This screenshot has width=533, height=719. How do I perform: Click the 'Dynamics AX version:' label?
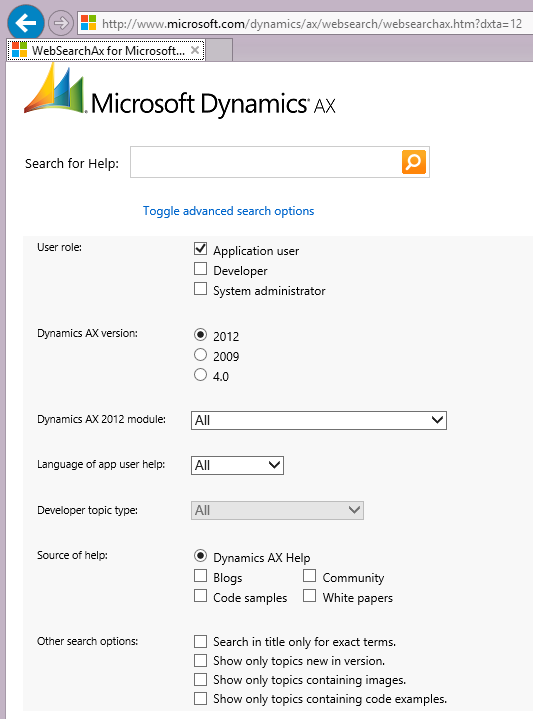pyautogui.click(x=88, y=333)
